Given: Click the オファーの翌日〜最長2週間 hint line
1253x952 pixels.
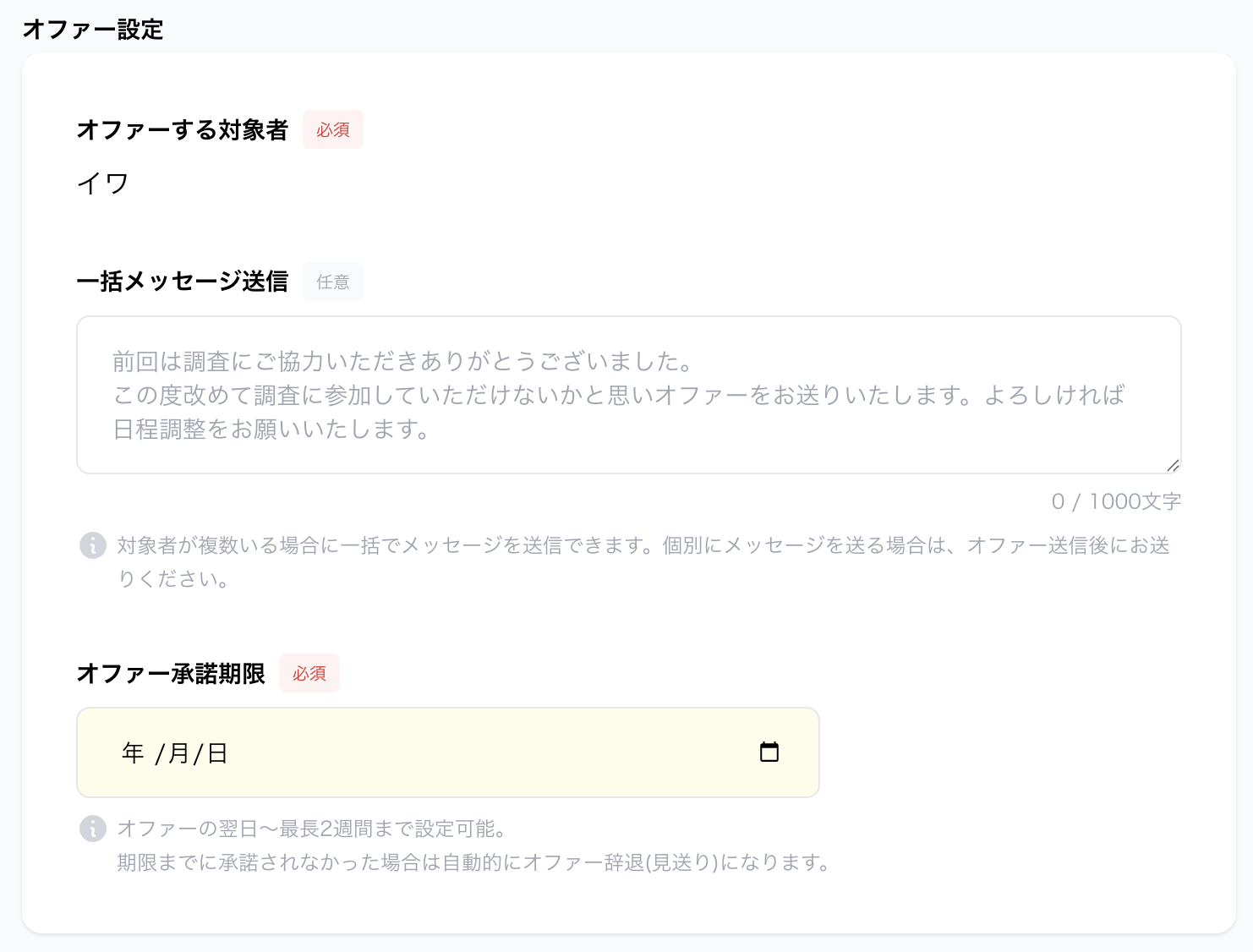Looking at the screenshot, I should pyautogui.click(x=311, y=829).
